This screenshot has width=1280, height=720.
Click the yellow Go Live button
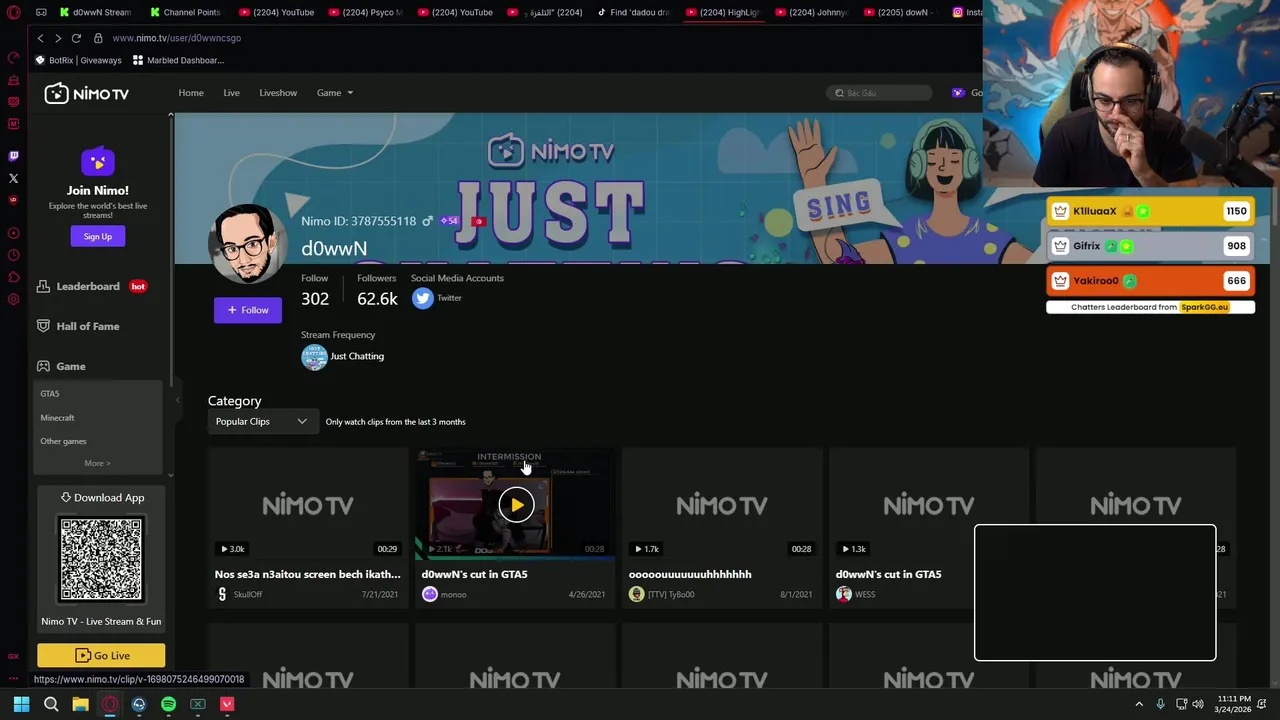click(x=101, y=656)
